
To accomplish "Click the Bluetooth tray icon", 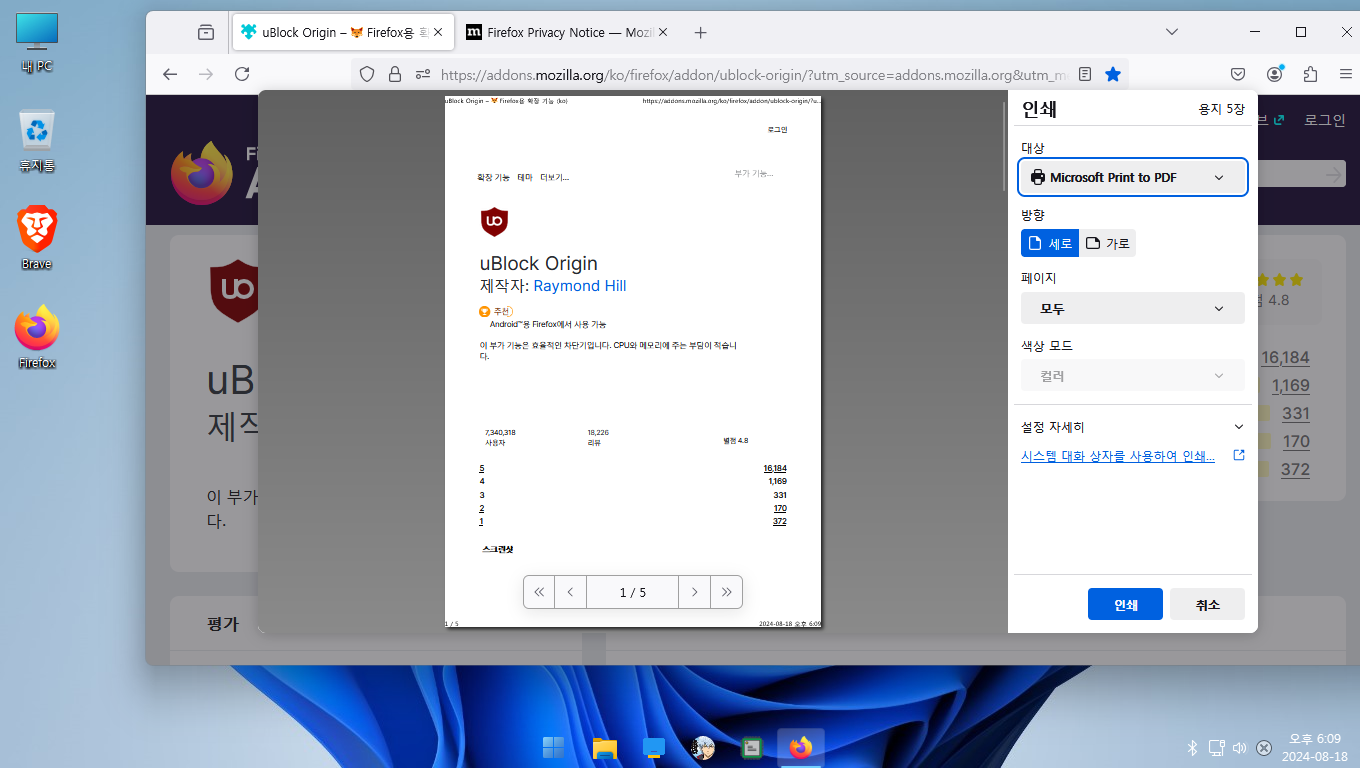I will (x=1192, y=747).
